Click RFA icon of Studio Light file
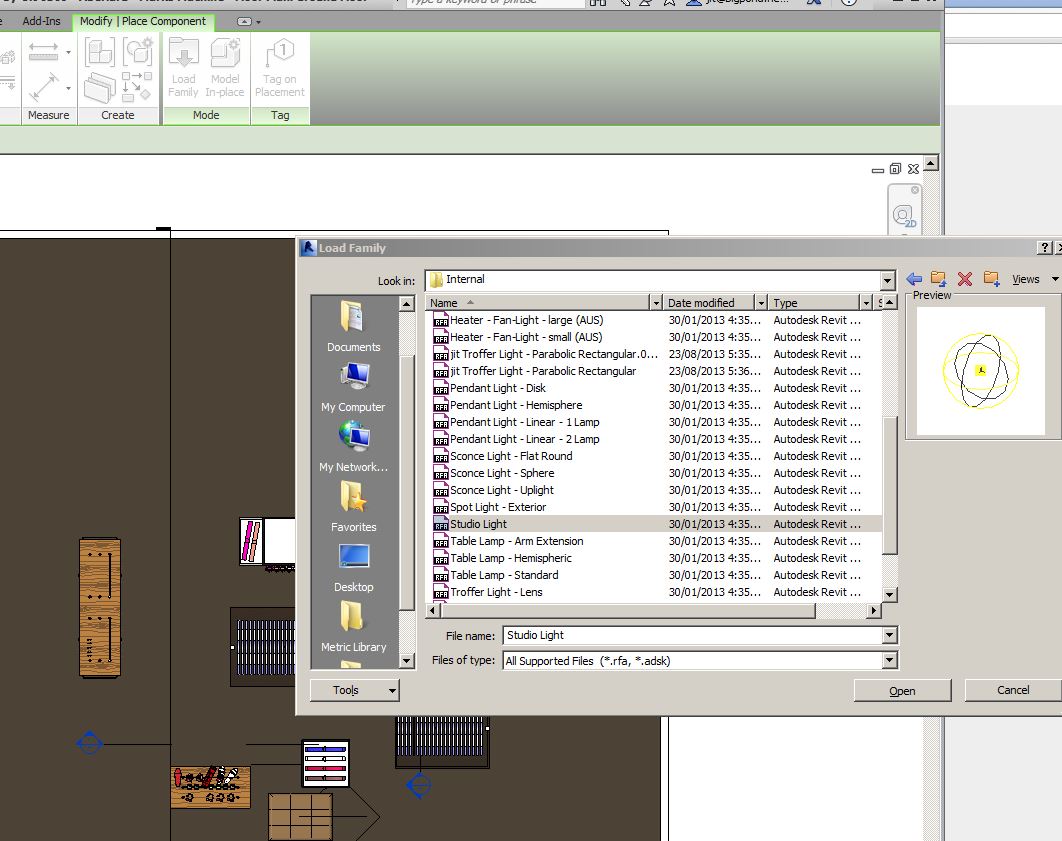1062x841 pixels. tap(441, 523)
